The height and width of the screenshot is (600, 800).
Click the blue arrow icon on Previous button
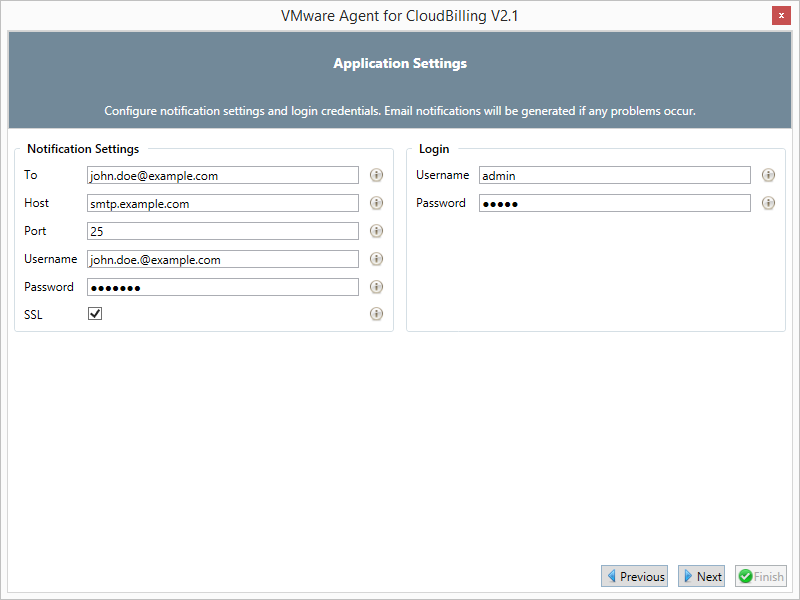point(613,576)
